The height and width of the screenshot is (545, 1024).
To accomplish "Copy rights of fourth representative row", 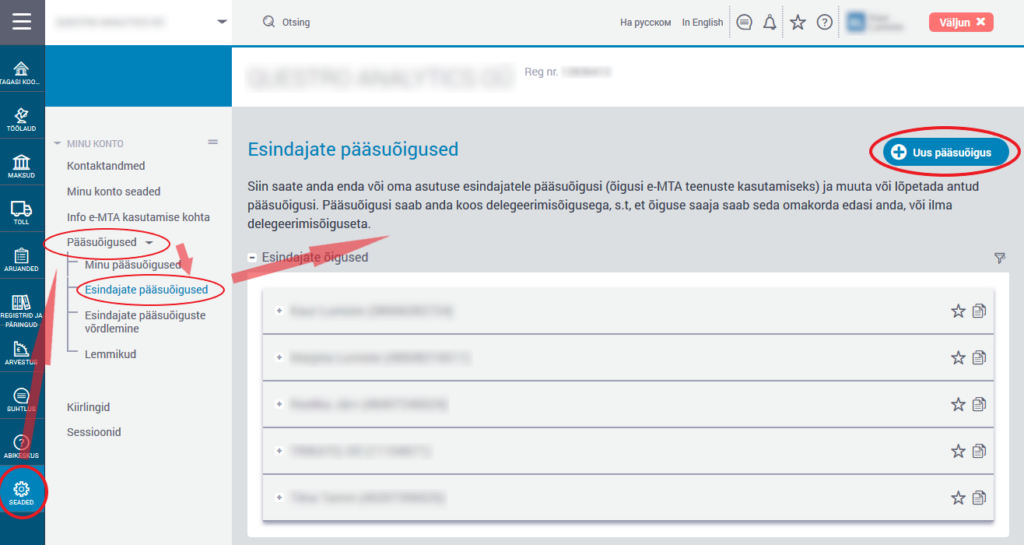I will click(979, 451).
